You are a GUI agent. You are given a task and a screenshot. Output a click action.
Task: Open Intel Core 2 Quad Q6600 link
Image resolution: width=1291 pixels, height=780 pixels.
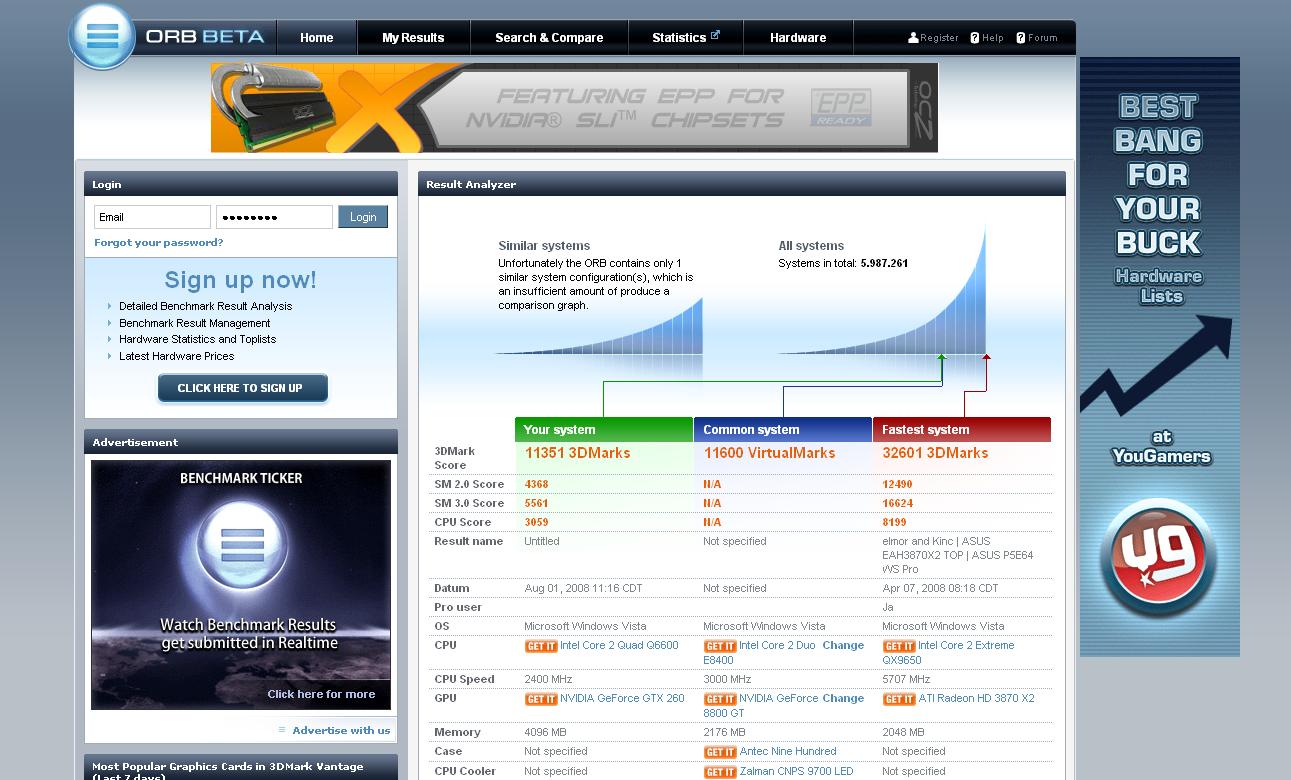pos(619,646)
